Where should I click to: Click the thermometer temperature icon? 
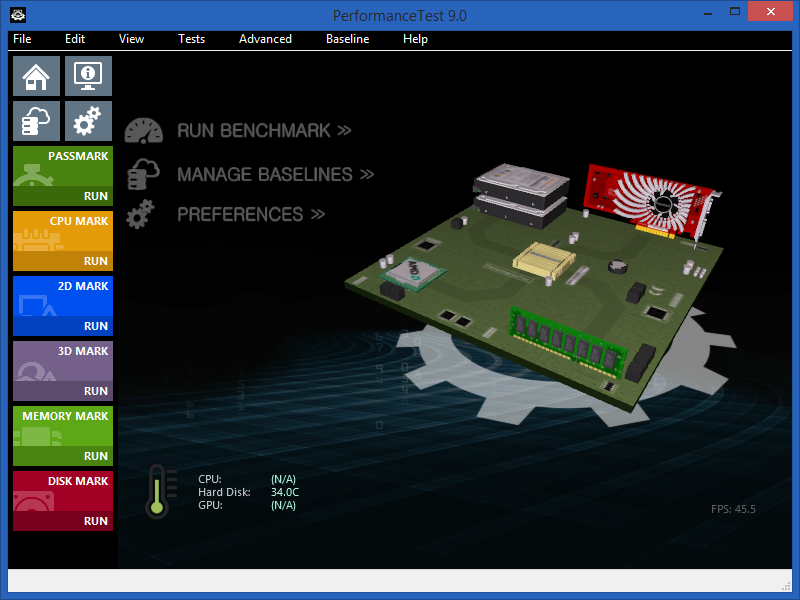pyautogui.click(x=157, y=491)
